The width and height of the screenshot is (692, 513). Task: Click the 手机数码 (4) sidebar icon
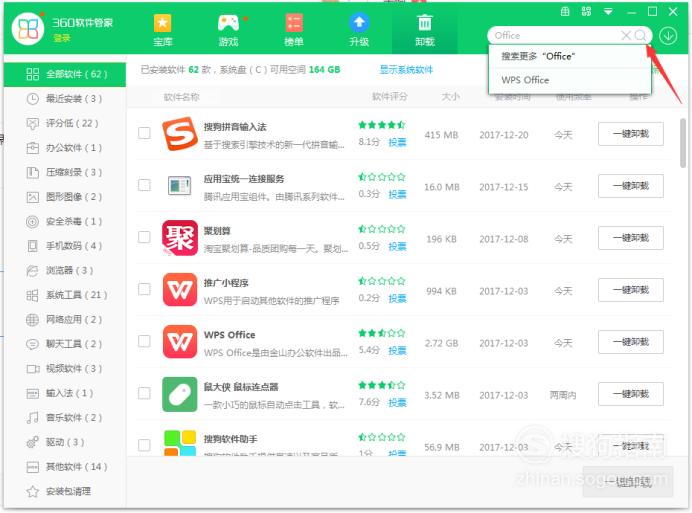(33, 246)
